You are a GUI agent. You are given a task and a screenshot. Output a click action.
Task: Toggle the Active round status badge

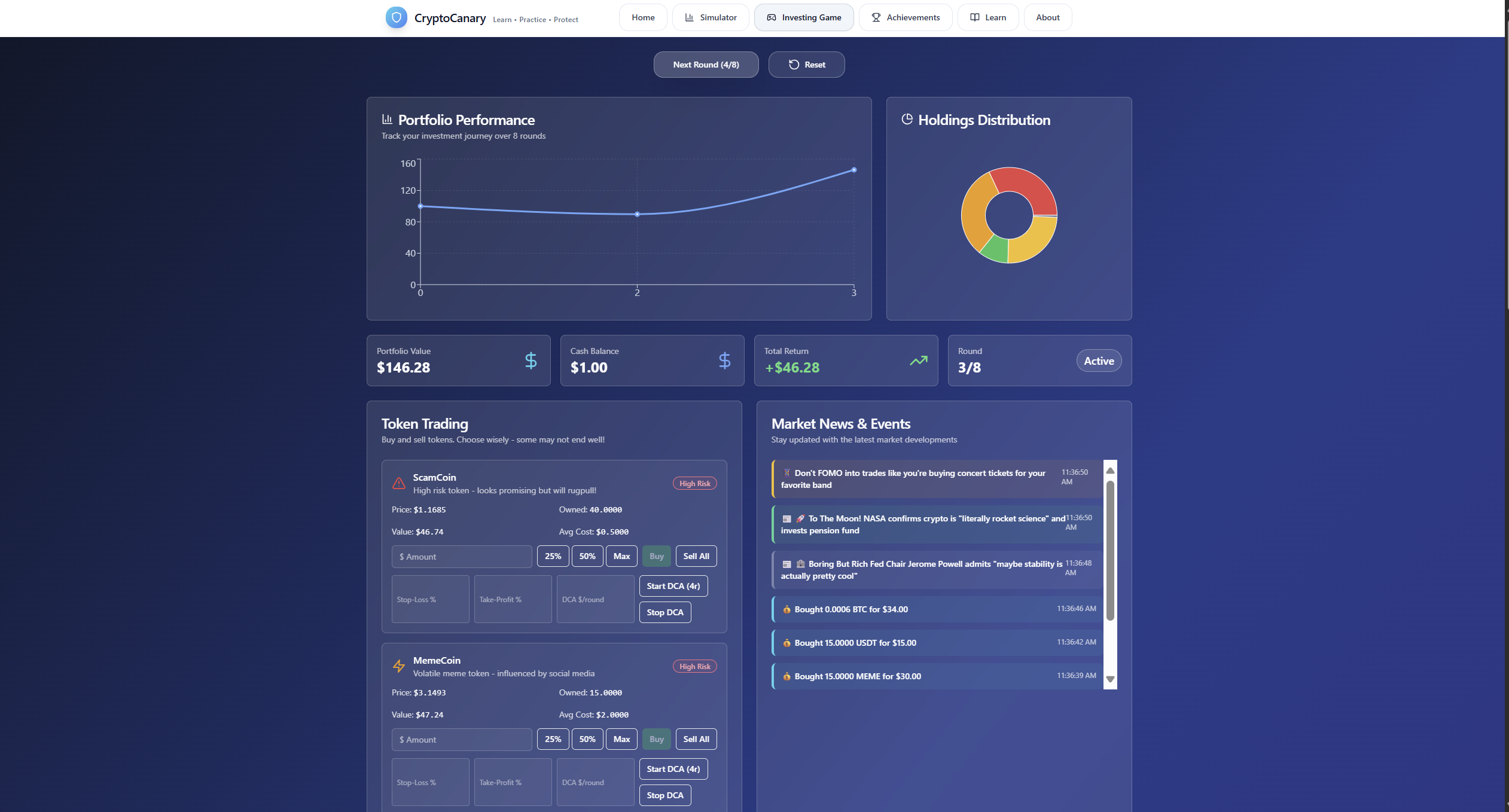1099,361
